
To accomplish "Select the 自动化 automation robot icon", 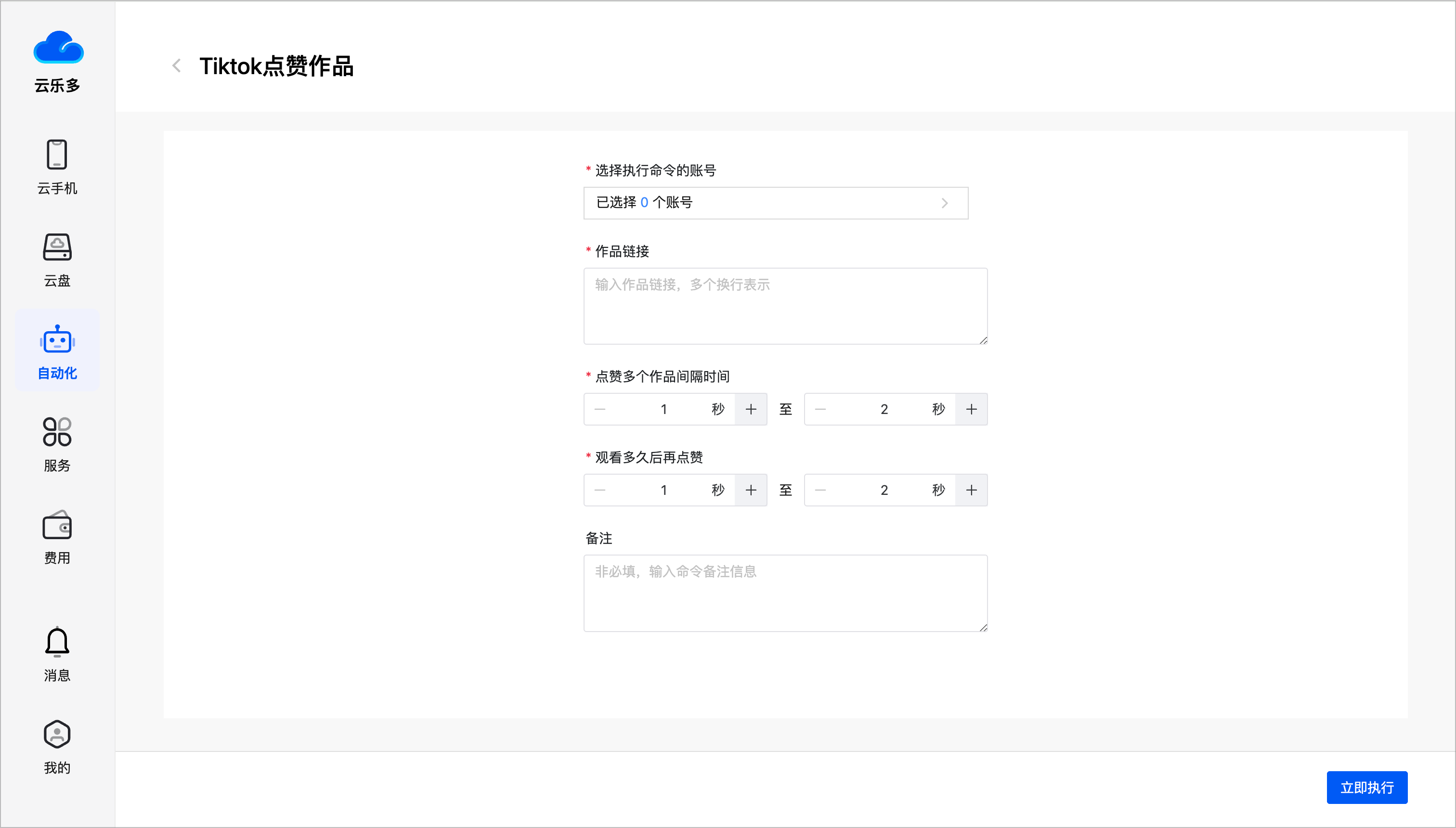I will point(57,339).
